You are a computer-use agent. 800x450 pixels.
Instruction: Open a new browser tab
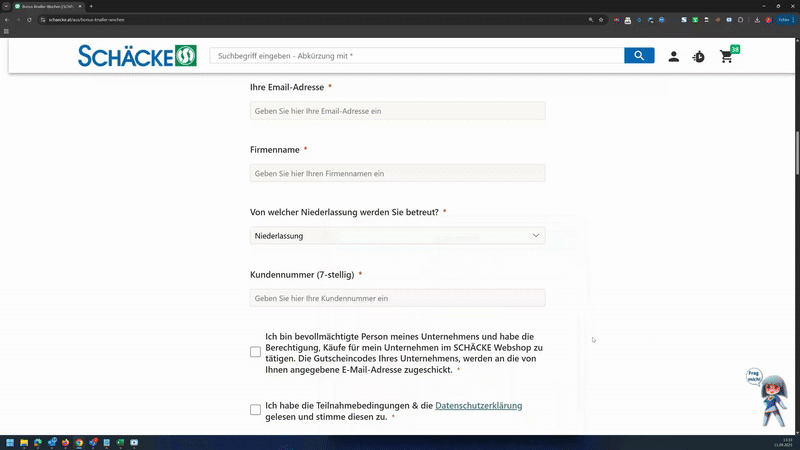click(x=91, y=6)
